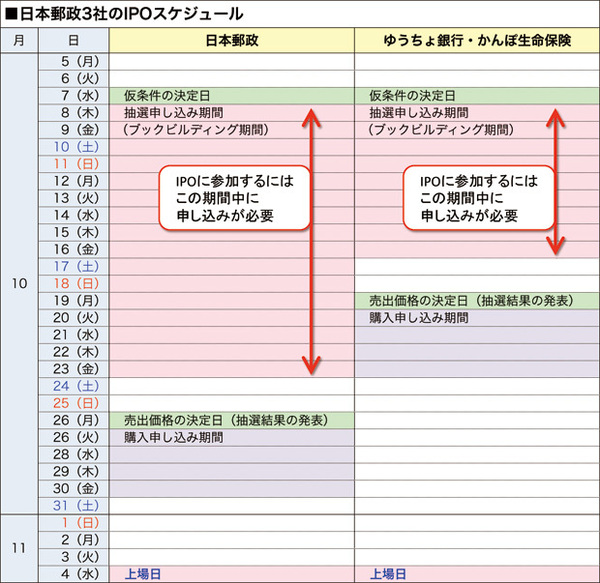Image resolution: width=600 pixels, height=583 pixels.
Task: Click the '8 (木)' date cell
Action: (73, 112)
